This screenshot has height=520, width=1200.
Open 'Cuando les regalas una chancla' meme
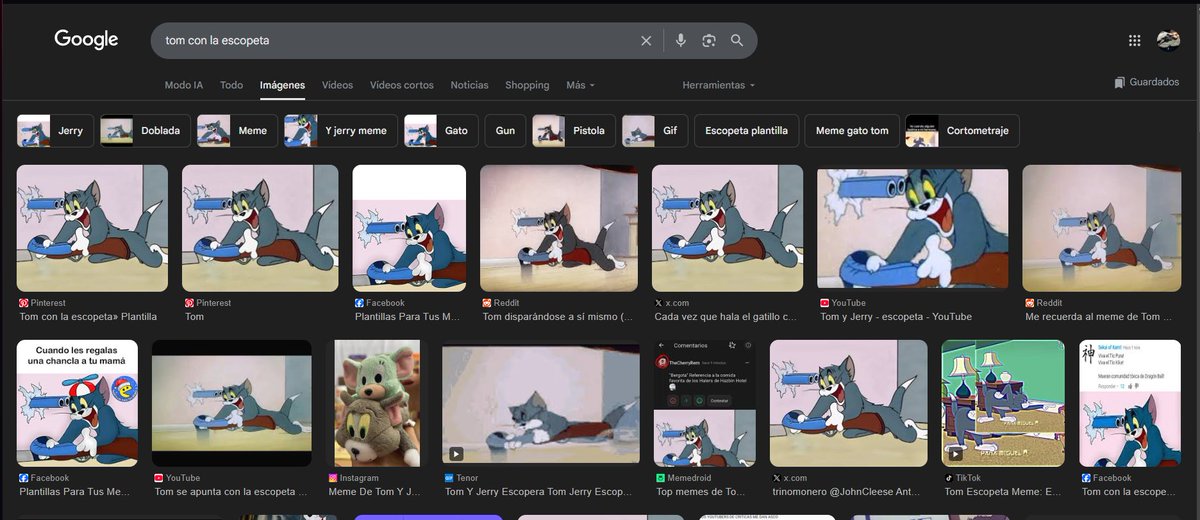(x=77, y=403)
